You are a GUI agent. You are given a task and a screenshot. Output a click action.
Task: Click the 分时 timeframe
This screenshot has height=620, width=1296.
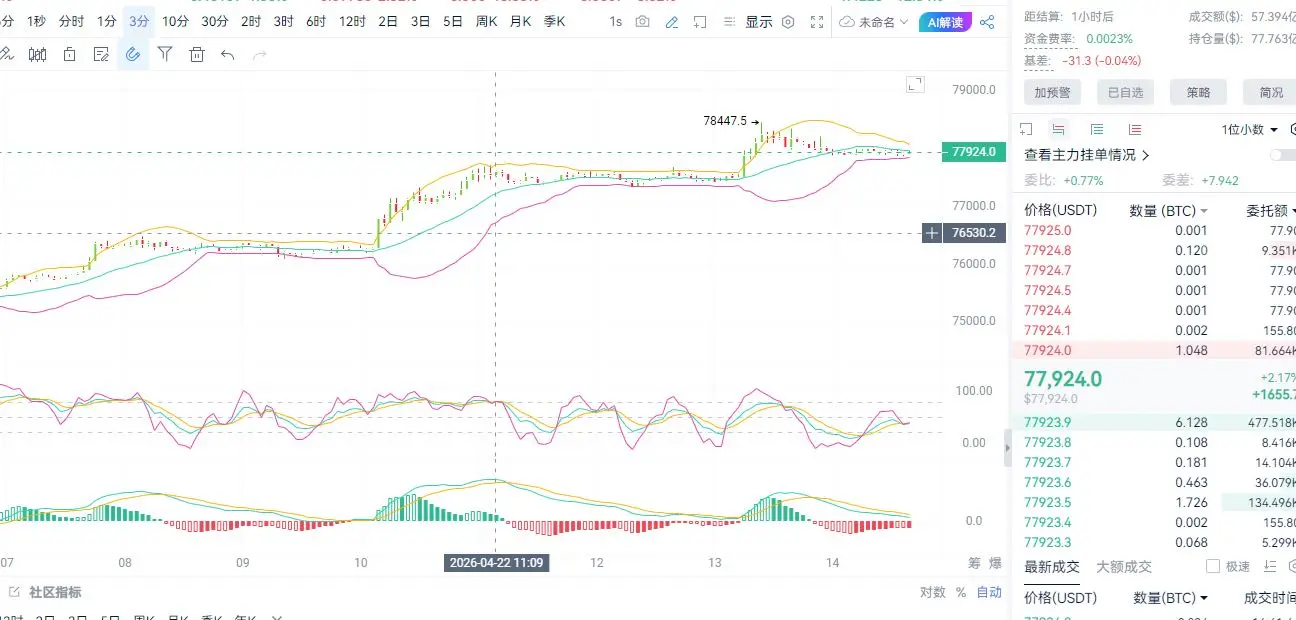coord(71,21)
